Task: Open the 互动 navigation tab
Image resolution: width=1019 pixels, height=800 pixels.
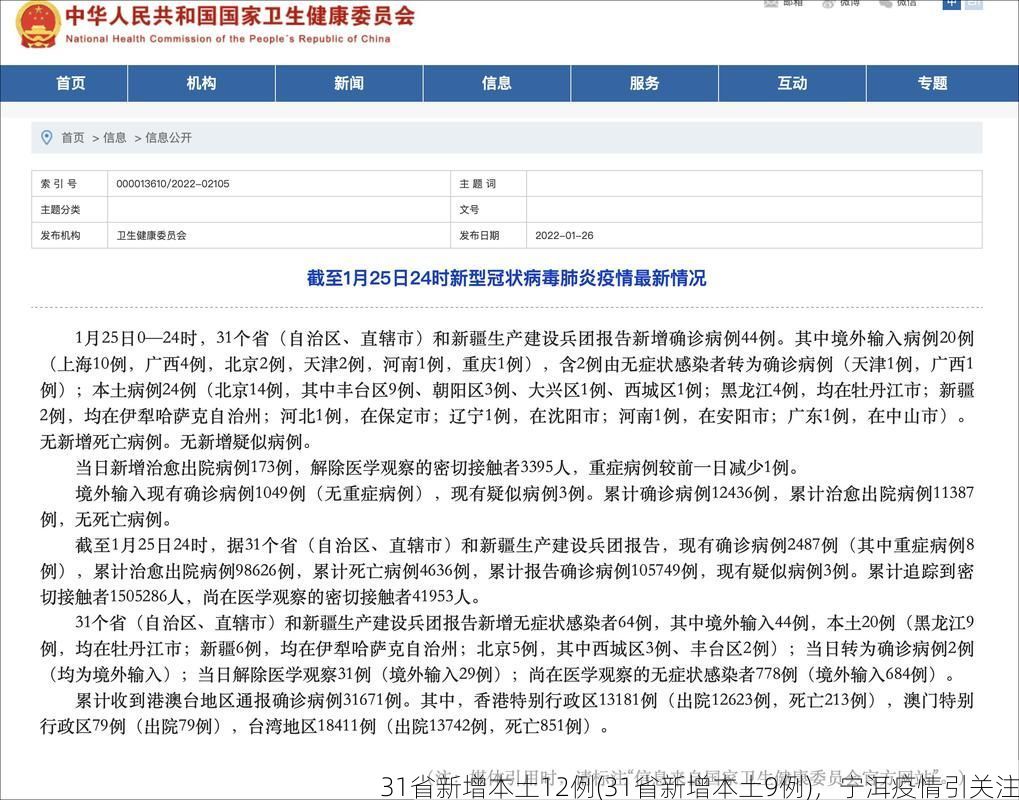Action: 792,83
